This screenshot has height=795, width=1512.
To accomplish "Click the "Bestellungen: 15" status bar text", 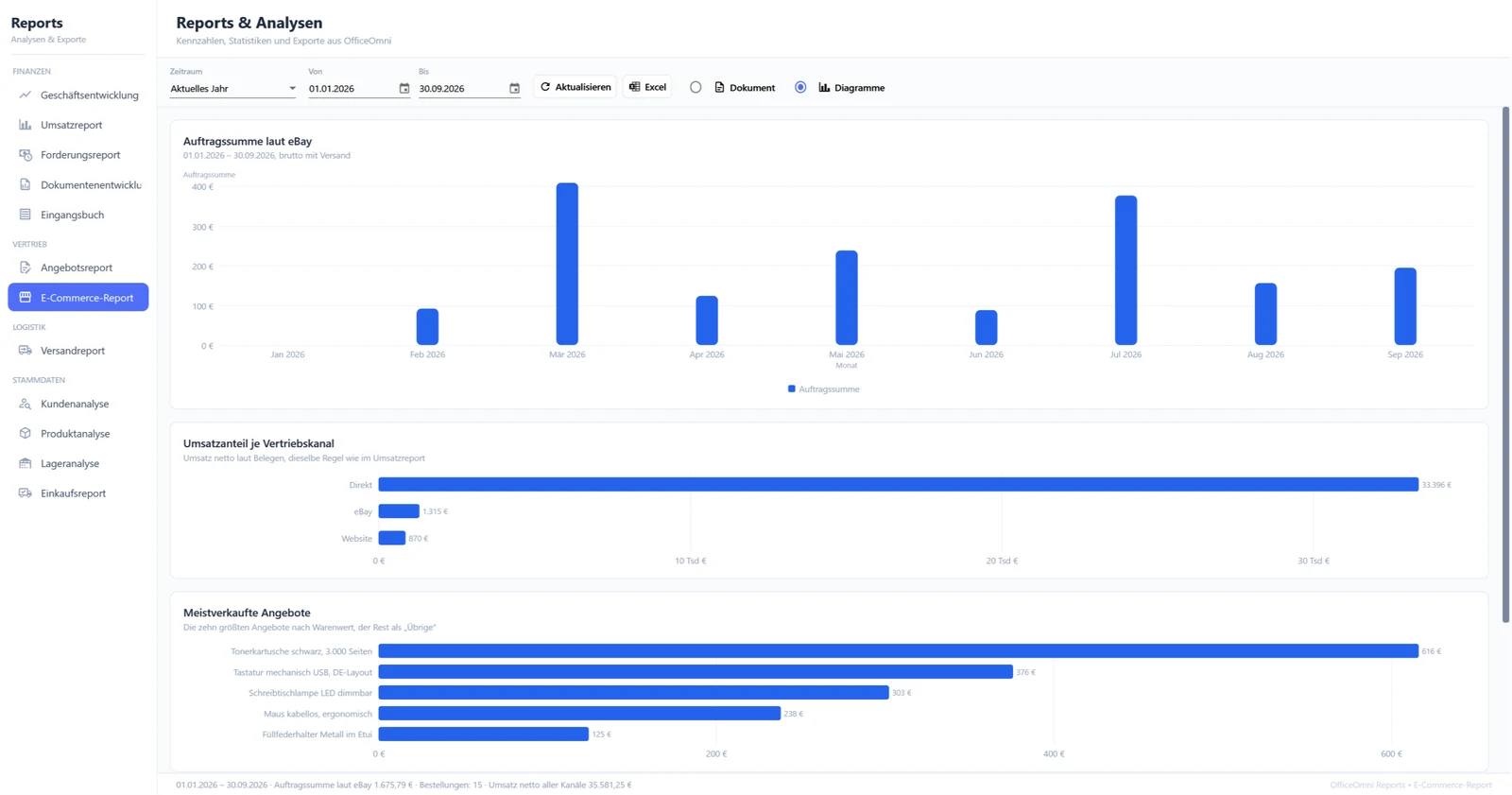I will point(451,785).
